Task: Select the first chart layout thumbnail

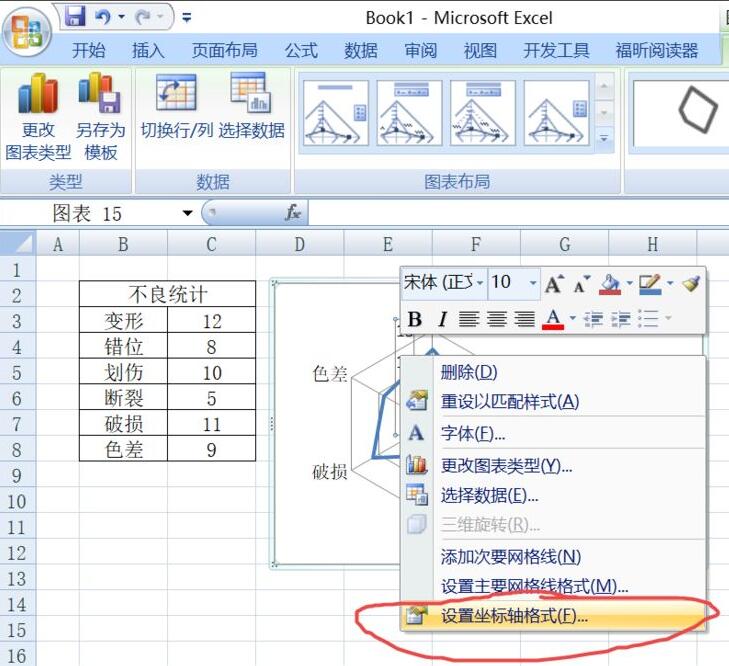Action: coord(336,113)
